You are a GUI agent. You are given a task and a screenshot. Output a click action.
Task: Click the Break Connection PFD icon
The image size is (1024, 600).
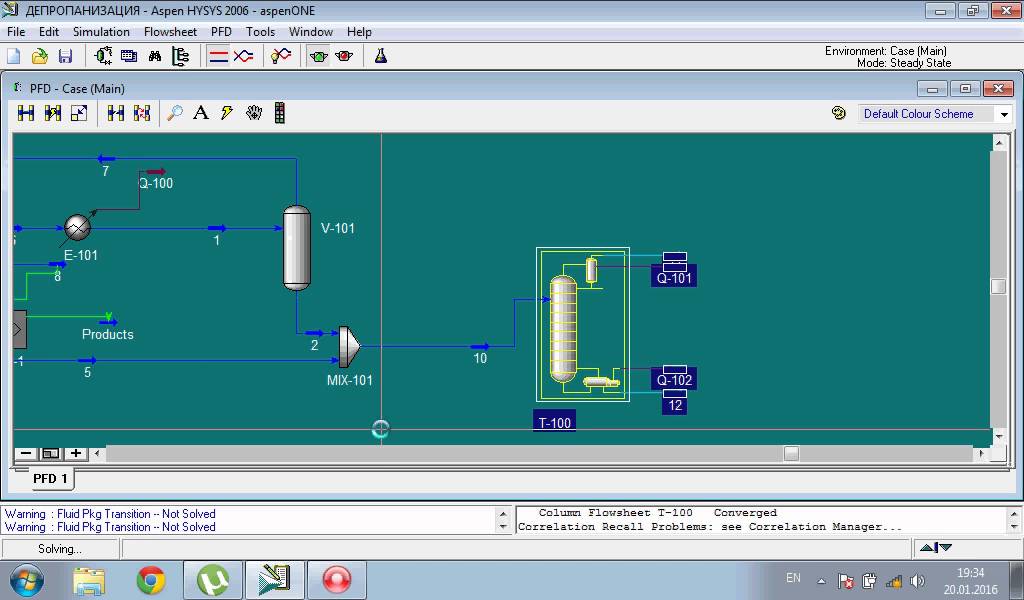[x=116, y=113]
